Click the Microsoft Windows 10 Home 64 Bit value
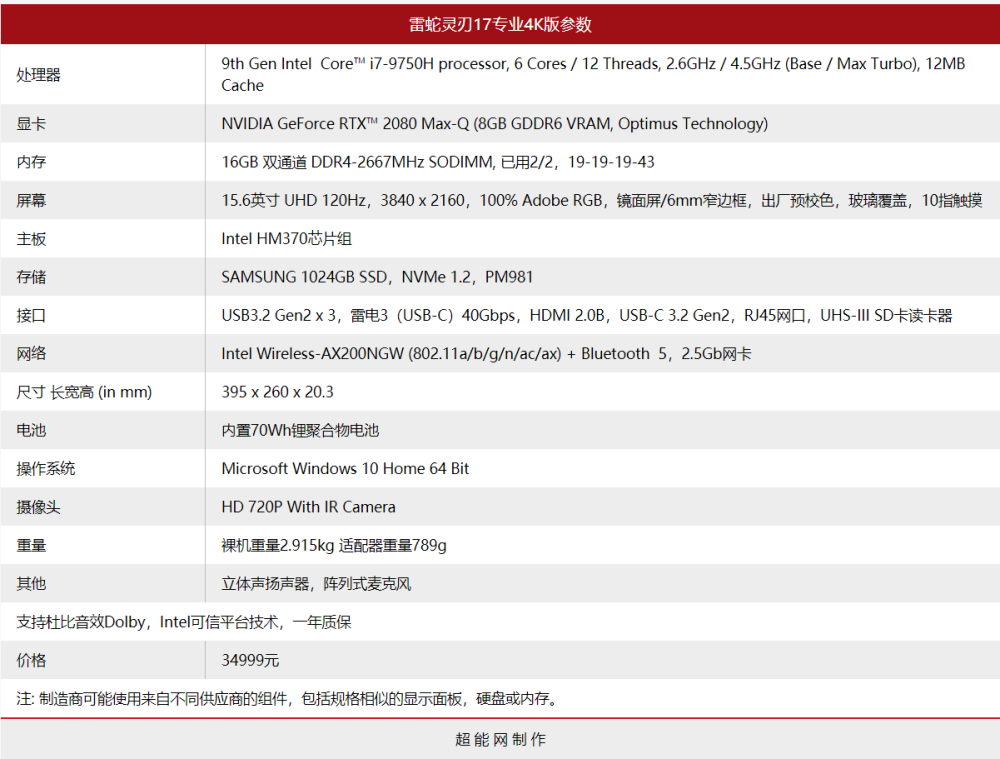 coord(345,468)
